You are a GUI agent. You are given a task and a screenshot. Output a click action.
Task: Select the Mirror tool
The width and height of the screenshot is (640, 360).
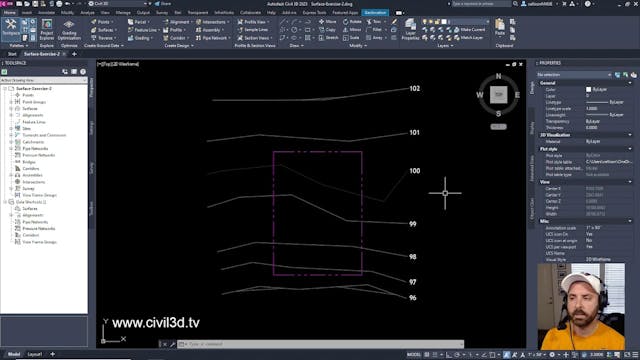352,30
